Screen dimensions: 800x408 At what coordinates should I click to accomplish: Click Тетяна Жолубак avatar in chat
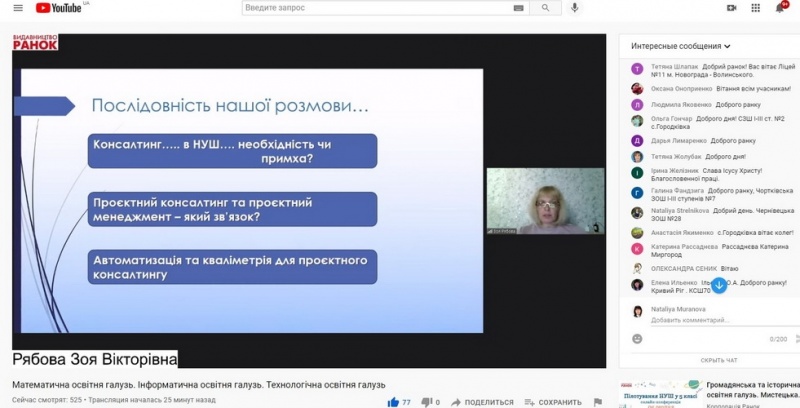tap(637, 157)
